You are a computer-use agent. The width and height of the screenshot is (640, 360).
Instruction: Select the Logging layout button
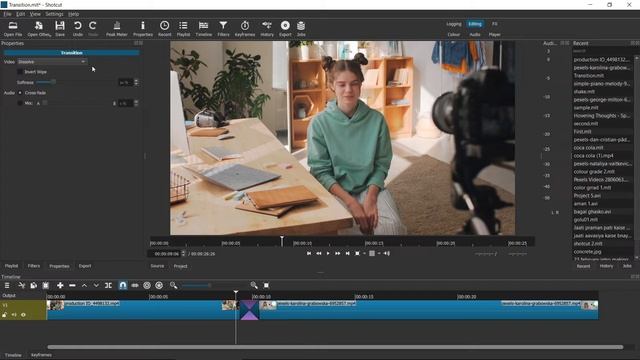(454, 24)
